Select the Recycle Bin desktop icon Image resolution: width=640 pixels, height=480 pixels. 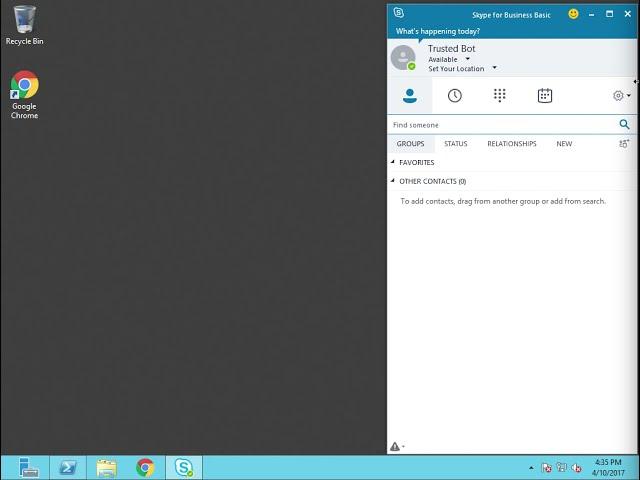click(x=24, y=24)
